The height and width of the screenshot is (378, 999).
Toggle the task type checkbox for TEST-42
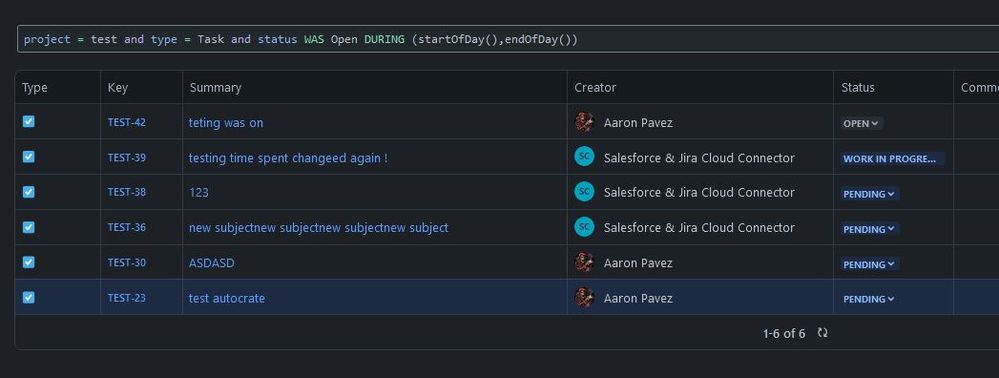tap(29, 121)
